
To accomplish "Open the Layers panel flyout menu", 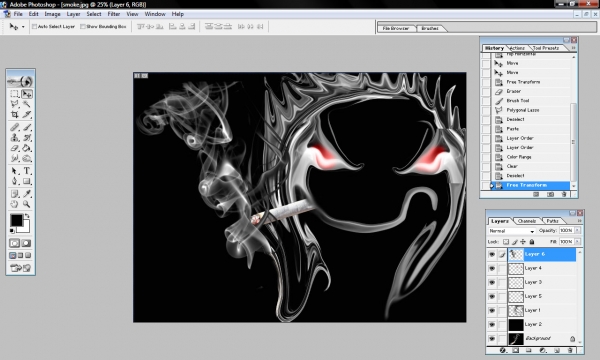I will pos(579,221).
